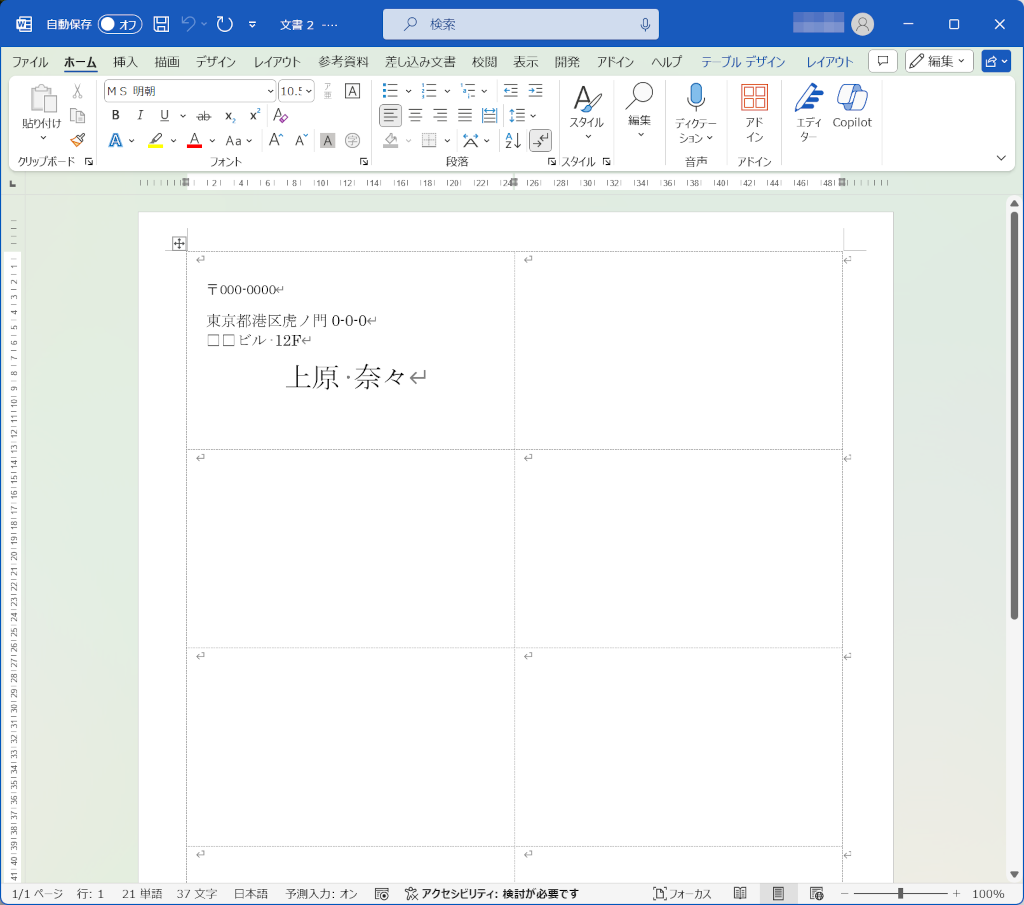Apply the yellow text highlight color
This screenshot has height=905, width=1024.
pos(155,140)
